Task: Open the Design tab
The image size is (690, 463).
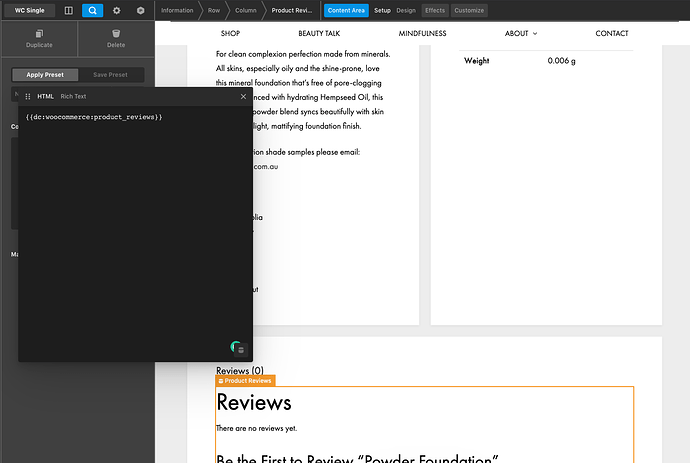Action: coord(405,10)
